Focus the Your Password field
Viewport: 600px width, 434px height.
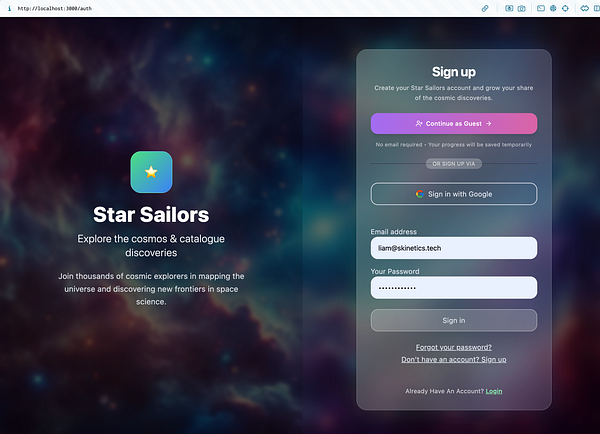click(454, 288)
